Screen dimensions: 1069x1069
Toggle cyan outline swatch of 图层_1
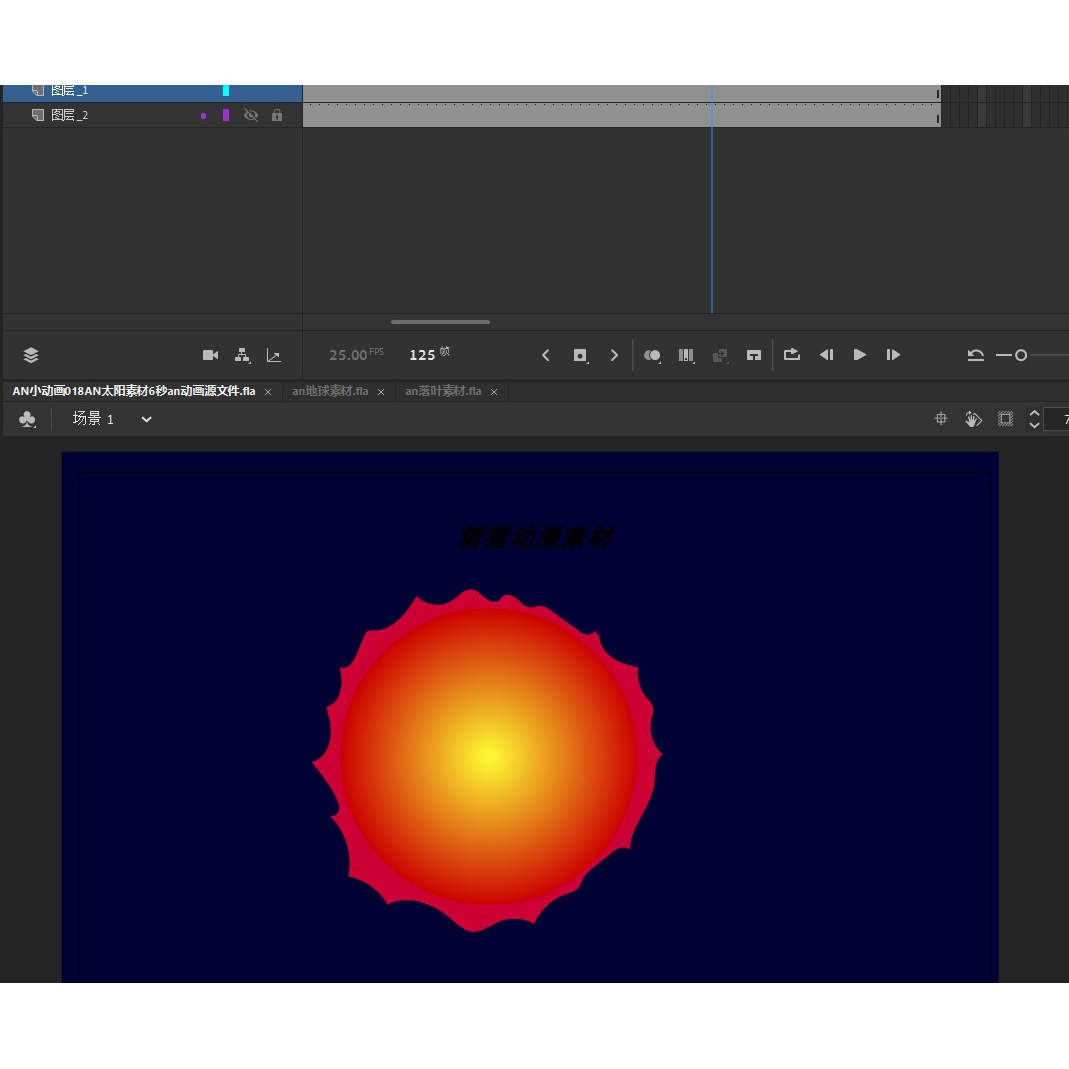pyautogui.click(x=226, y=91)
